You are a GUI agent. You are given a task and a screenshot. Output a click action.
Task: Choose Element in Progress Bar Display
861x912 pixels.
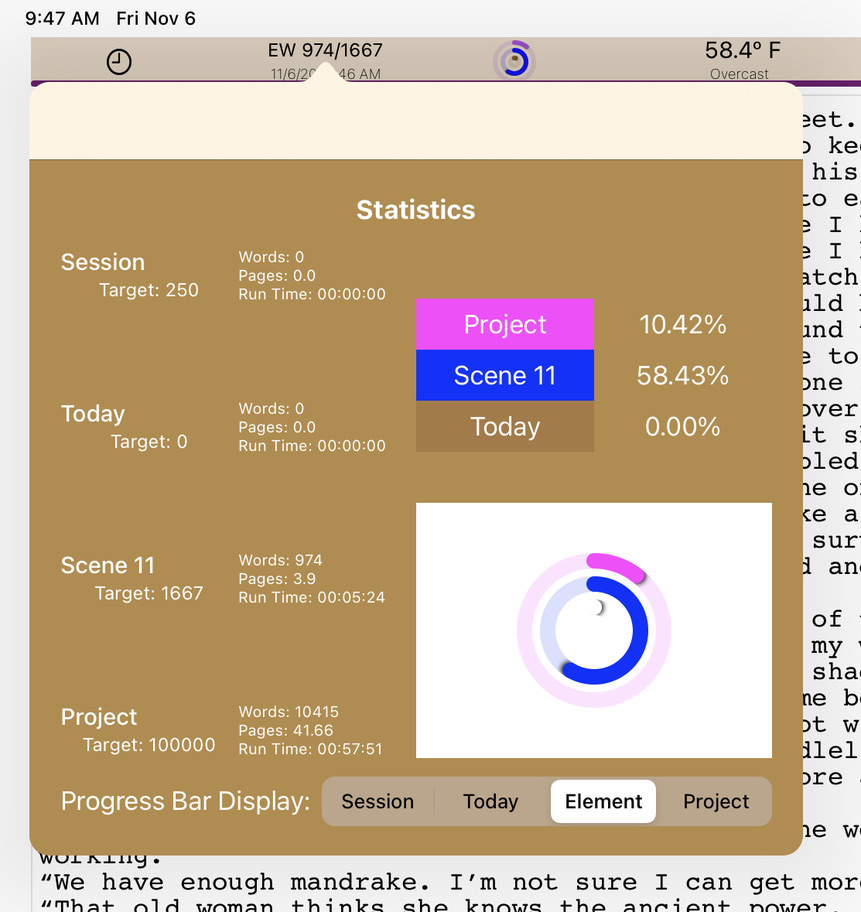(603, 802)
